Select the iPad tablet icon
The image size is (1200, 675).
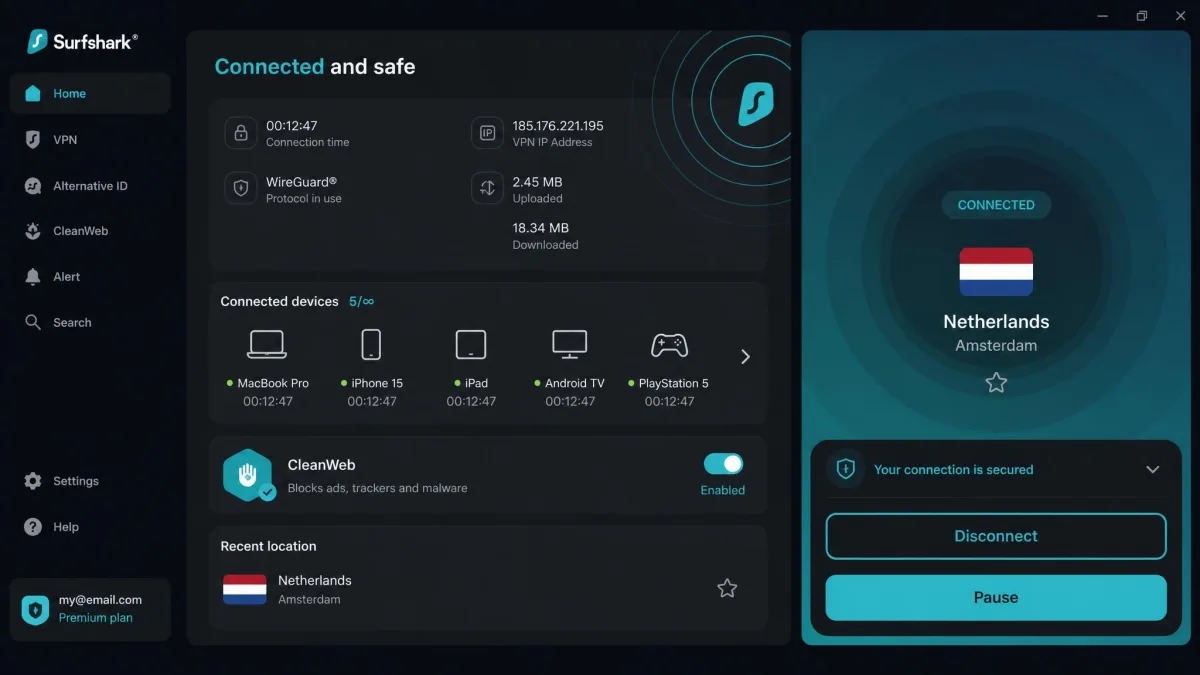(471, 345)
